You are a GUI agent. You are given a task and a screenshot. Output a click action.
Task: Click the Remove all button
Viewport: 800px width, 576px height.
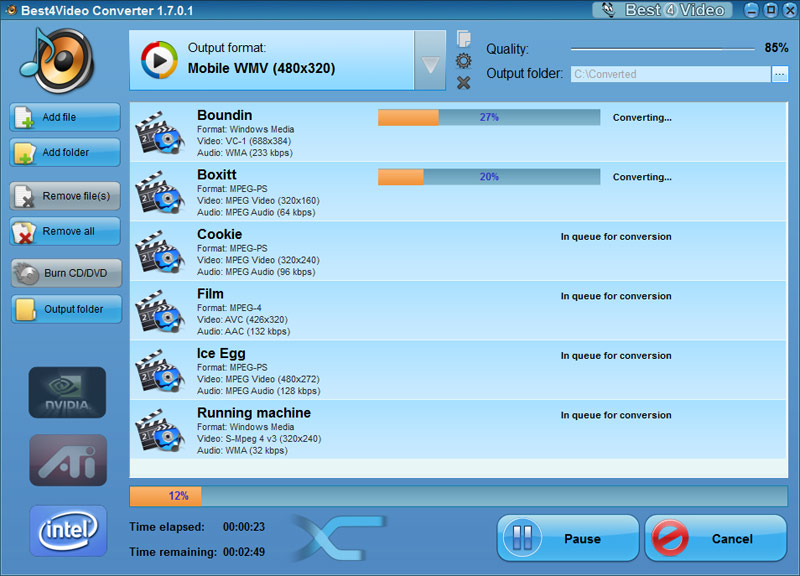pyautogui.click(x=65, y=231)
